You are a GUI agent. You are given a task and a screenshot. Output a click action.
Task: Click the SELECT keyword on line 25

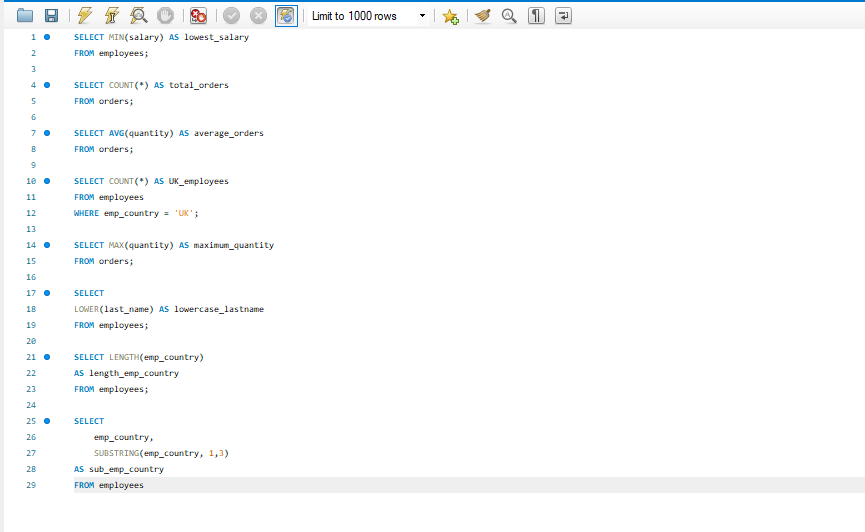pos(89,421)
